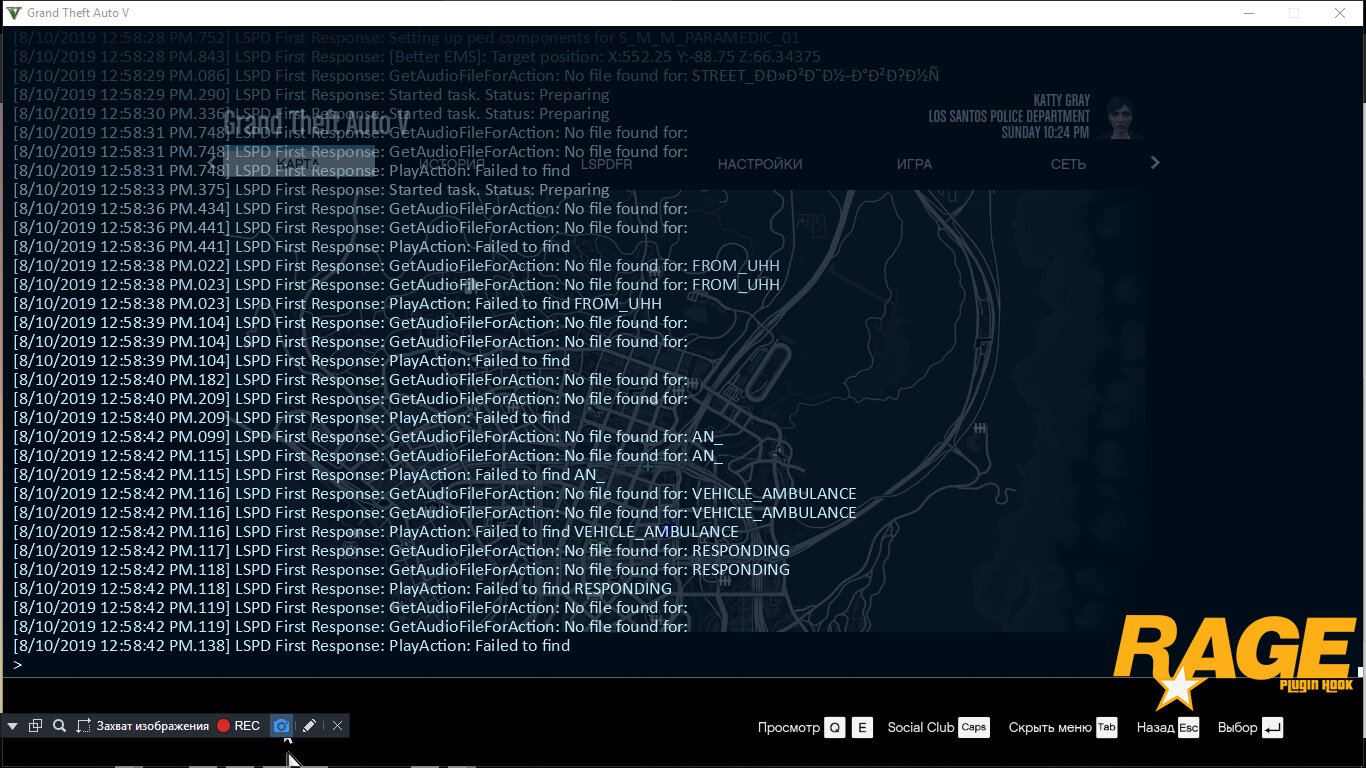Open the LSPDFR tab

click(x=607, y=164)
